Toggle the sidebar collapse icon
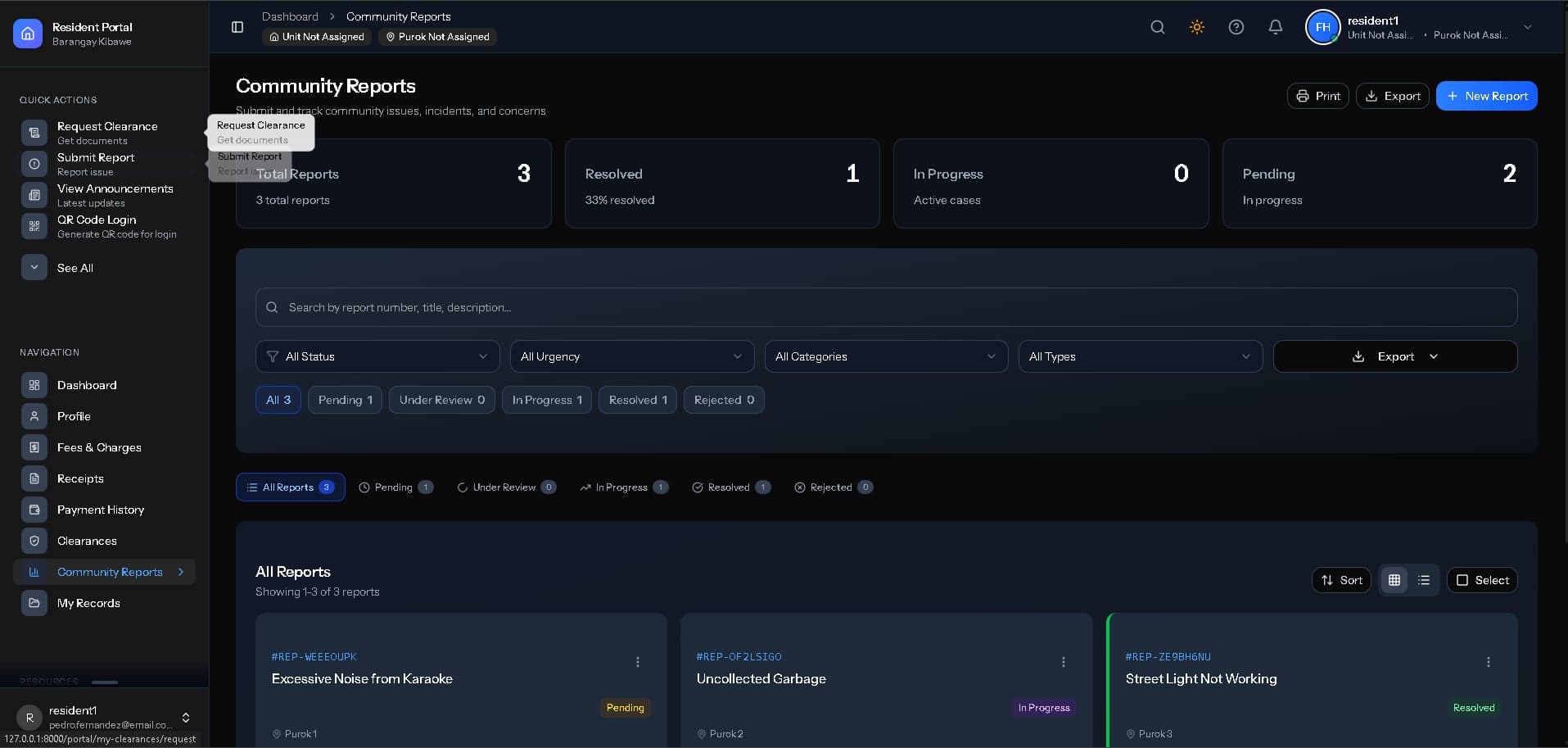The width and height of the screenshot is (1568, 748). [237, 27]
